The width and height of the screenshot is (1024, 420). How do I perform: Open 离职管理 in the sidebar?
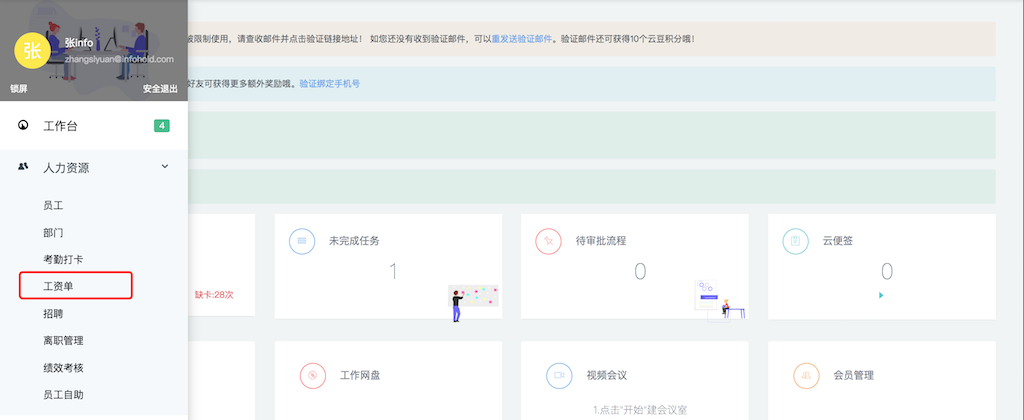[x=63, y=340]
